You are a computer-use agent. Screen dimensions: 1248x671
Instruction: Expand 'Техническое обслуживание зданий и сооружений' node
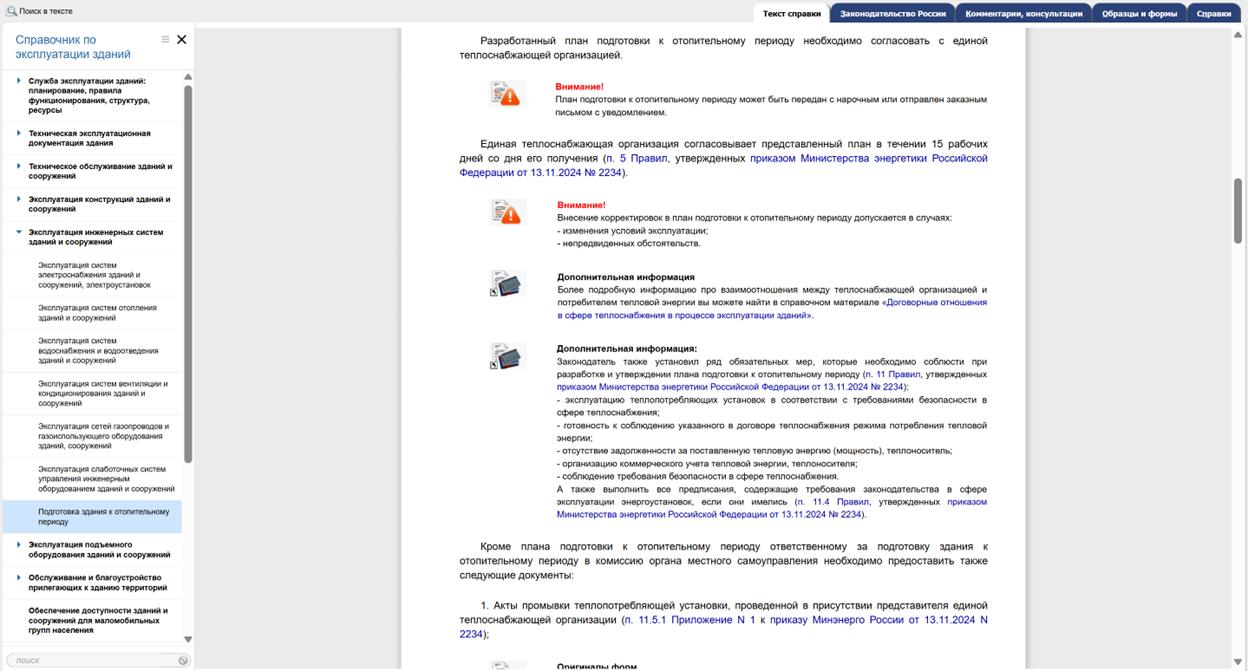pos(19,166)
